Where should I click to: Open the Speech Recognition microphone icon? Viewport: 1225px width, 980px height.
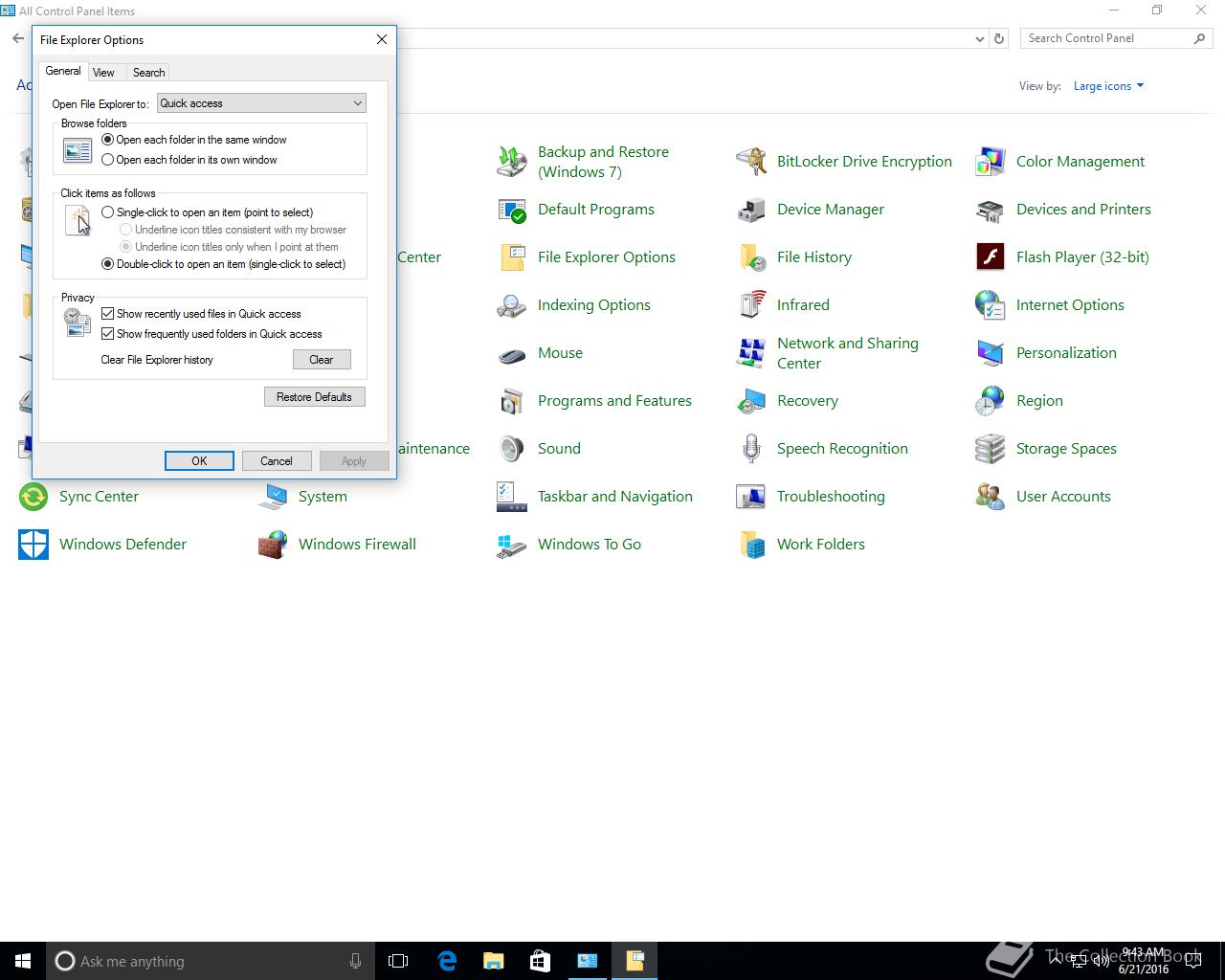(751, 449)
